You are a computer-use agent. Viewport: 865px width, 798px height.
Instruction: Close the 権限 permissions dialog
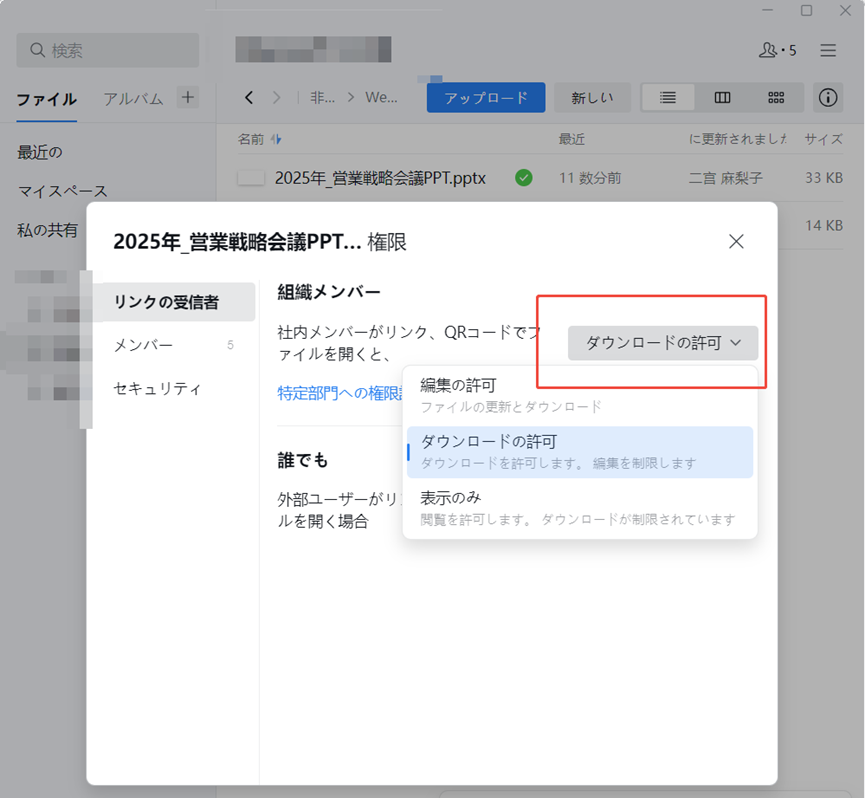(736, 241)
